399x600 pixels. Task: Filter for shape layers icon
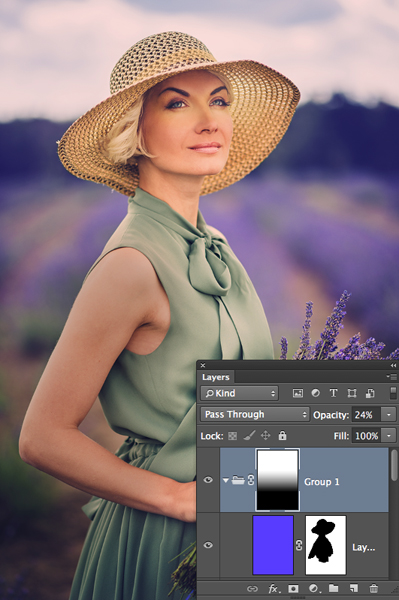click(352, 393)
